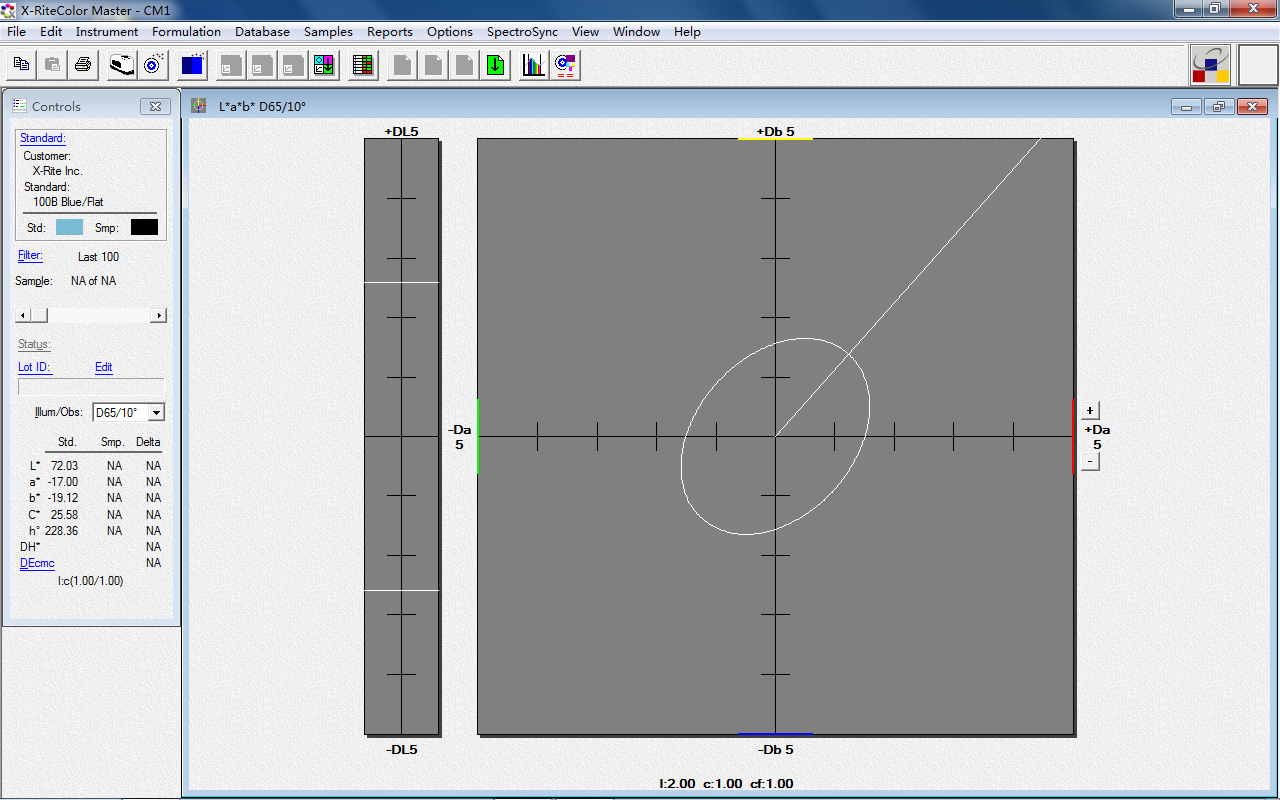Click the sample scrollbar right arrow
Screen dimensions: 1280x800
tap(159, 315)
